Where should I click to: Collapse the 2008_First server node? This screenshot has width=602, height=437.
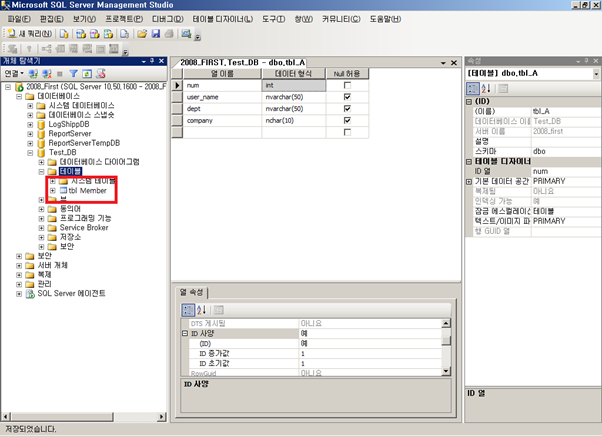(8, 87)
